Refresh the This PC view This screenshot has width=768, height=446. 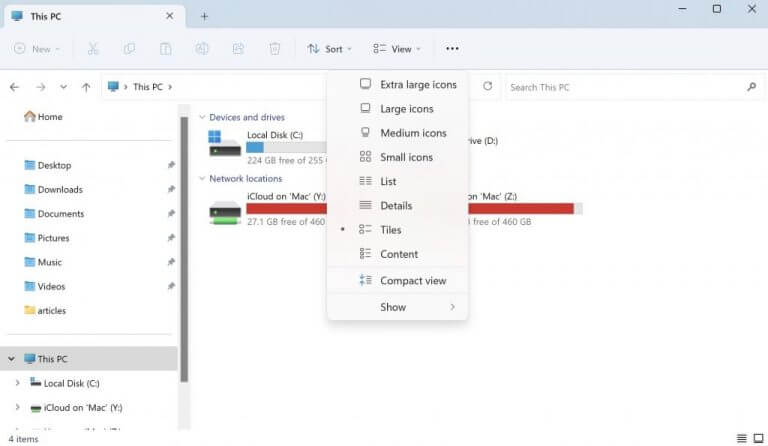(487, 86)
